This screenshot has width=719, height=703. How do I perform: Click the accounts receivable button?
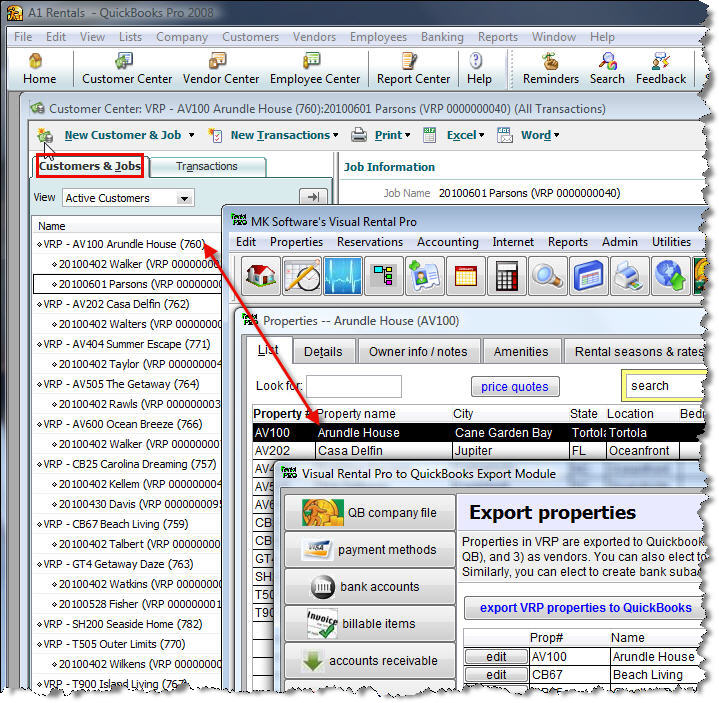tap(370, 661)
